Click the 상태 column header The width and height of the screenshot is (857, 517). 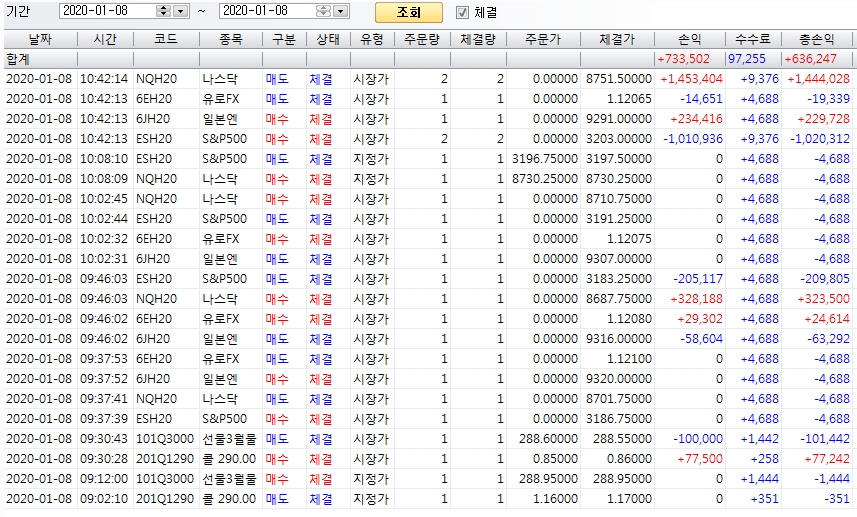point(328,39)
